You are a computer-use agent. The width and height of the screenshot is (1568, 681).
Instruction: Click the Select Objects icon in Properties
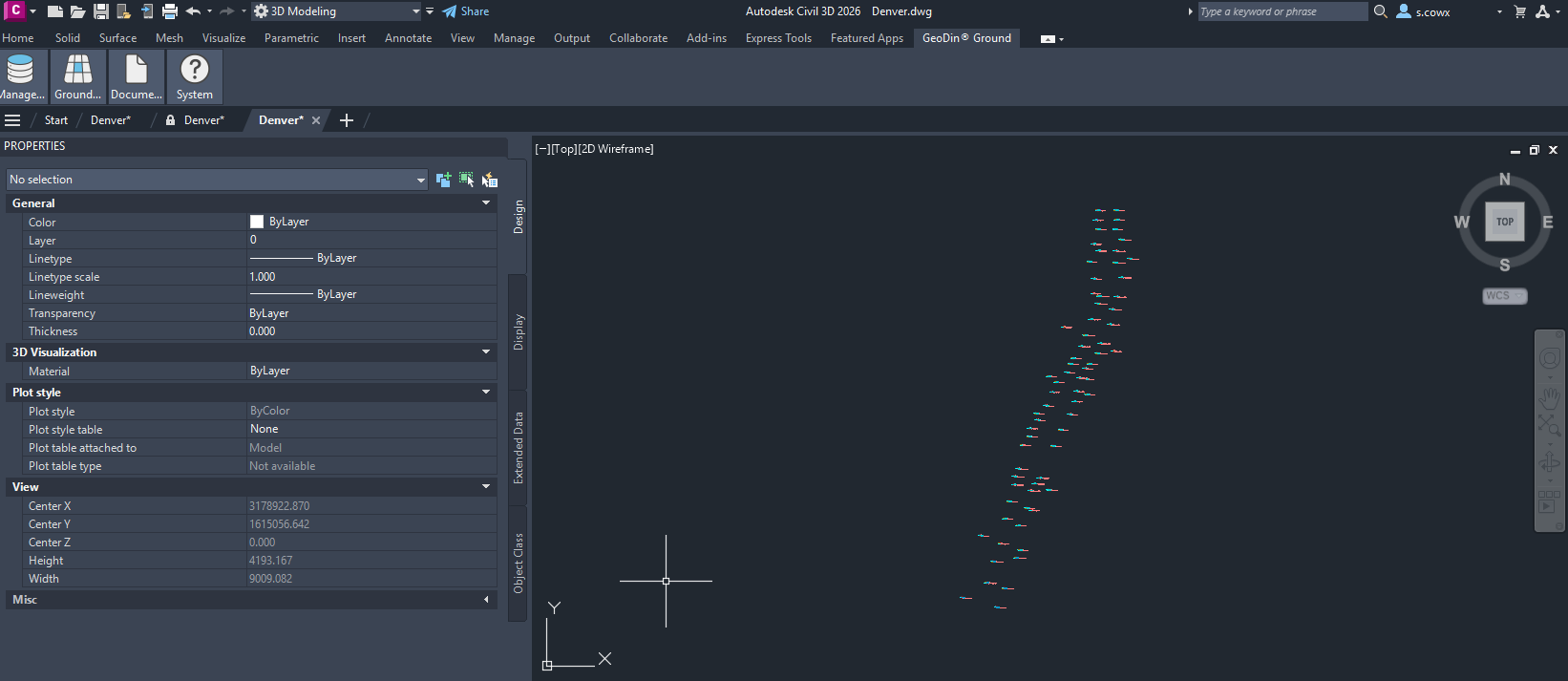pos(466,180)
